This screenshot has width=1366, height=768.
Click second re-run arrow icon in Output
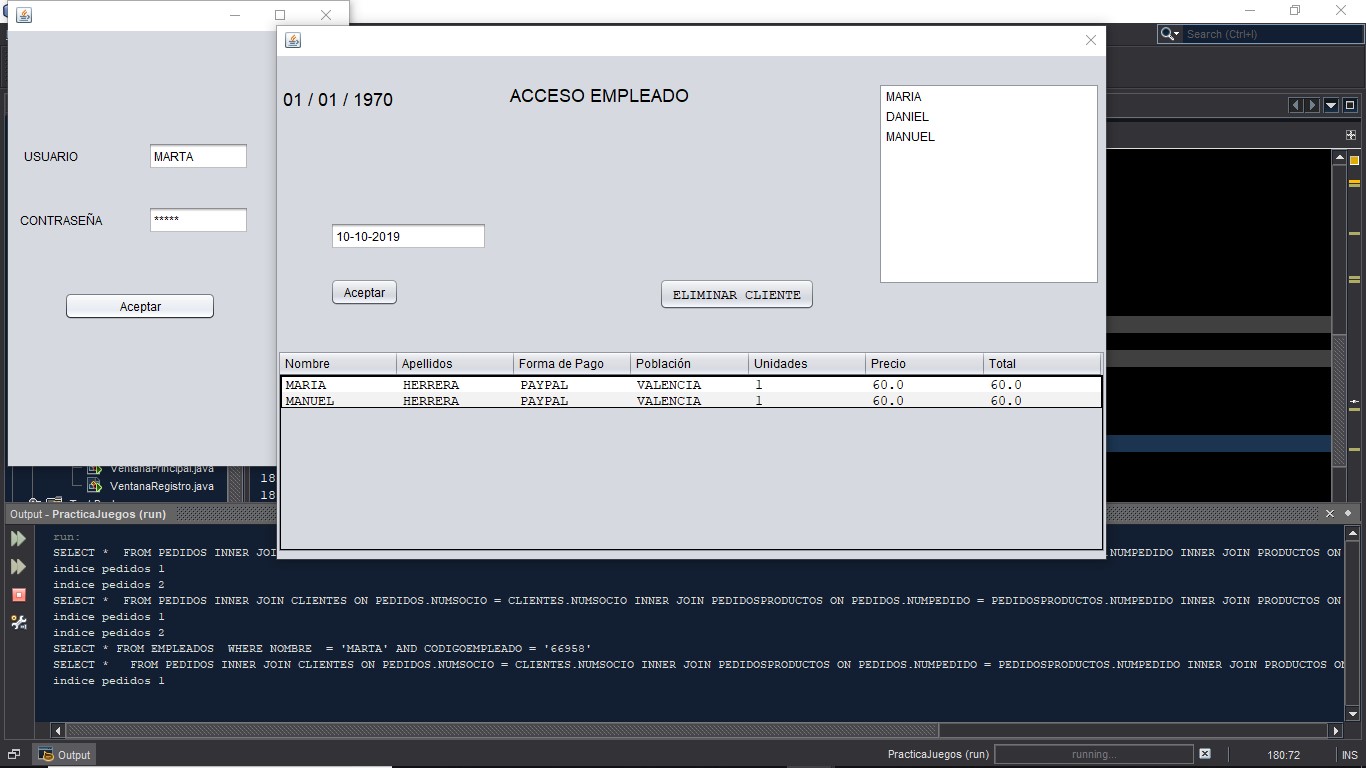18,566
